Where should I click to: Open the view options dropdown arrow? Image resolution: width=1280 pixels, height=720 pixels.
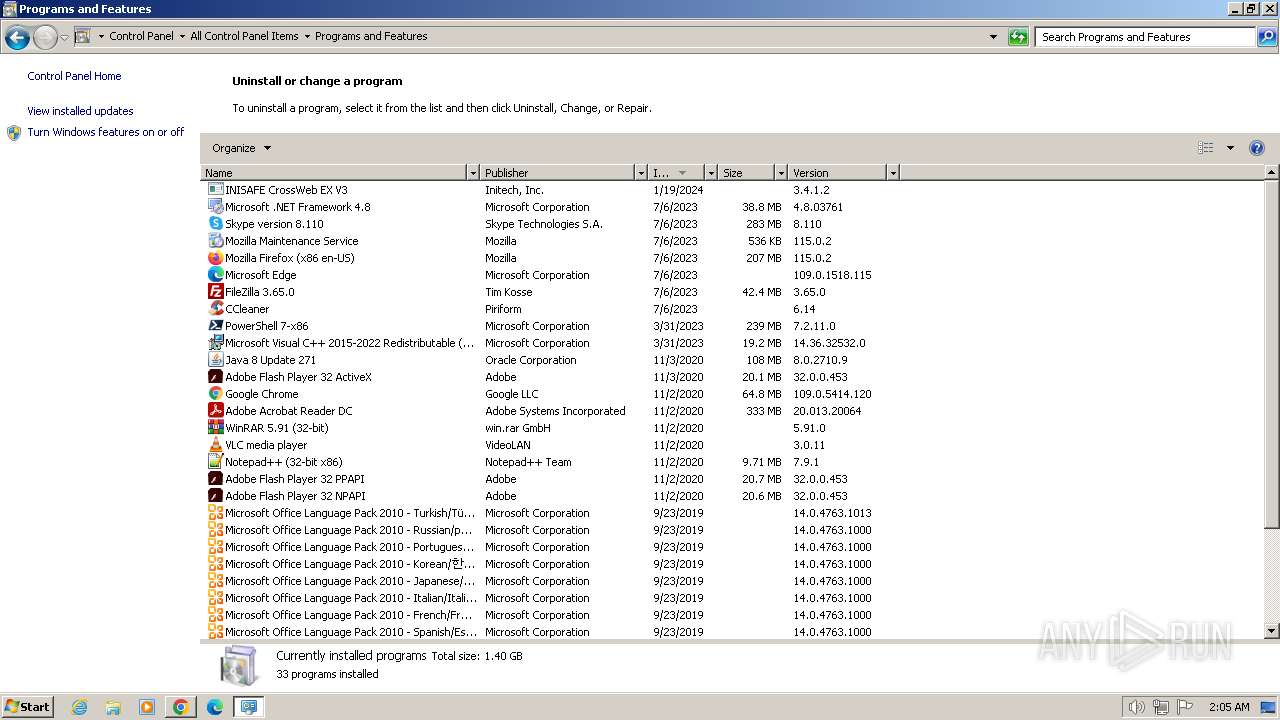1230,148
